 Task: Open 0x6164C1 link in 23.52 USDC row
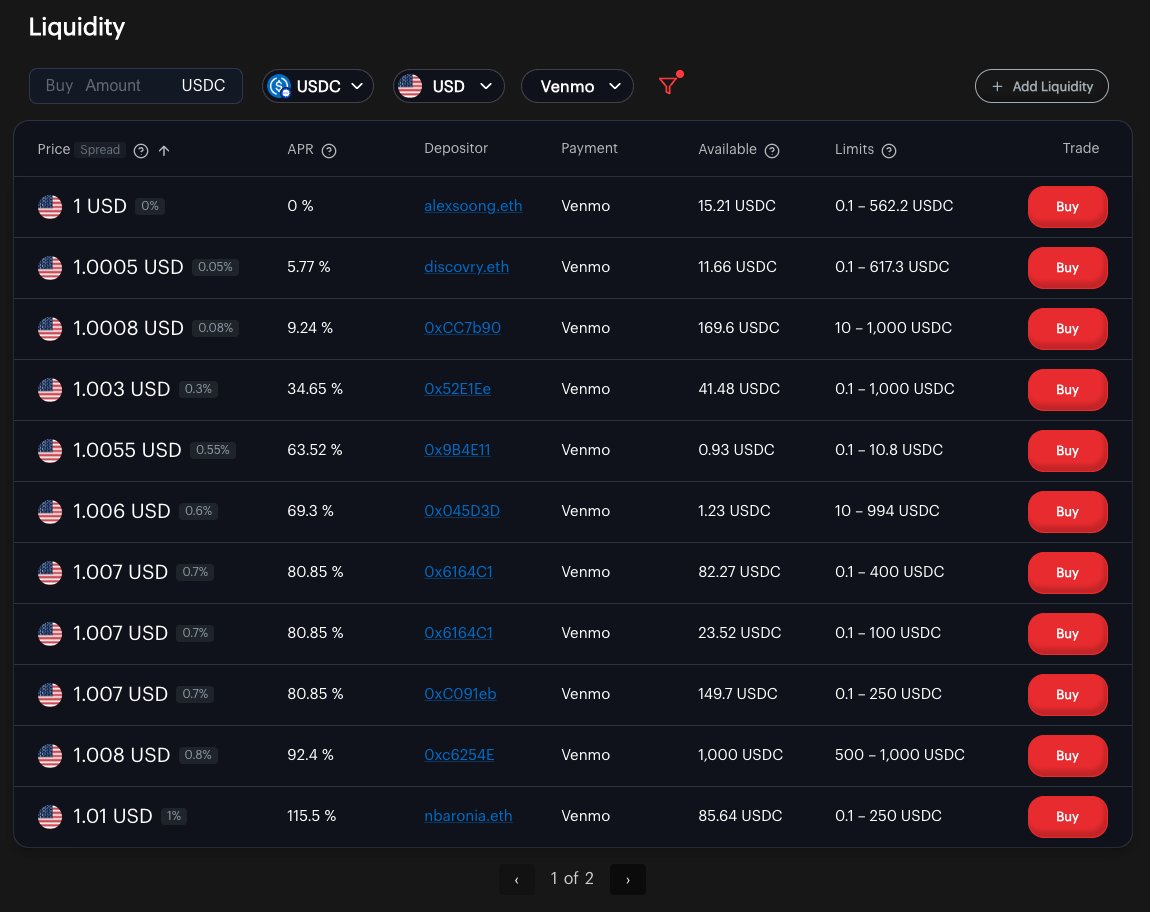click(458, 632)
